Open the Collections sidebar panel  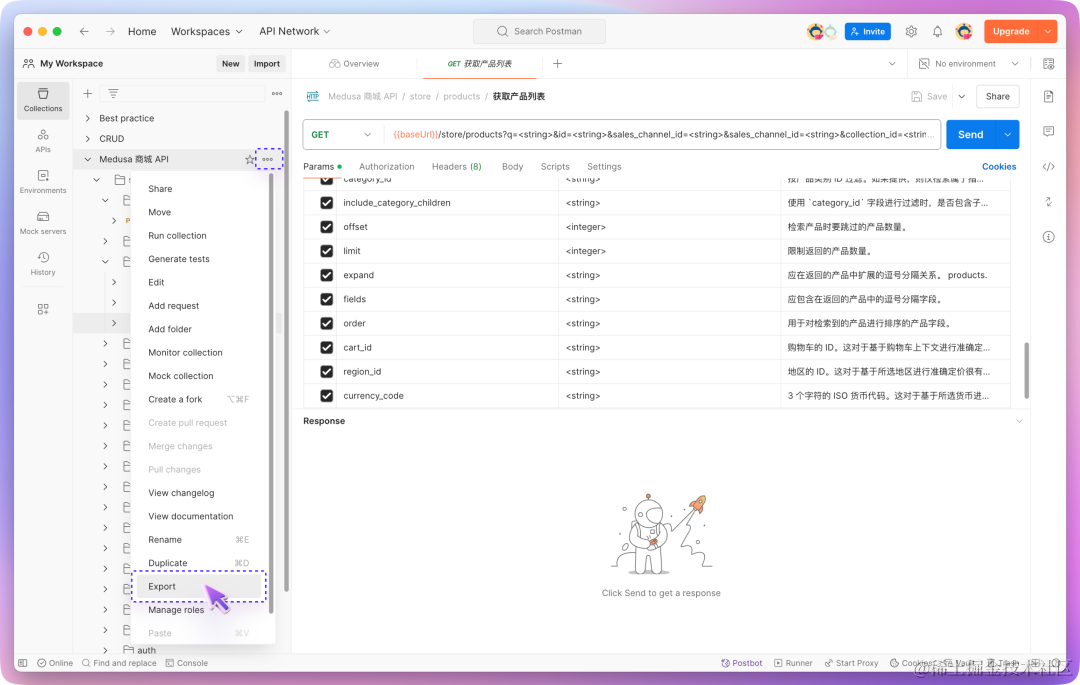(43, 100)
